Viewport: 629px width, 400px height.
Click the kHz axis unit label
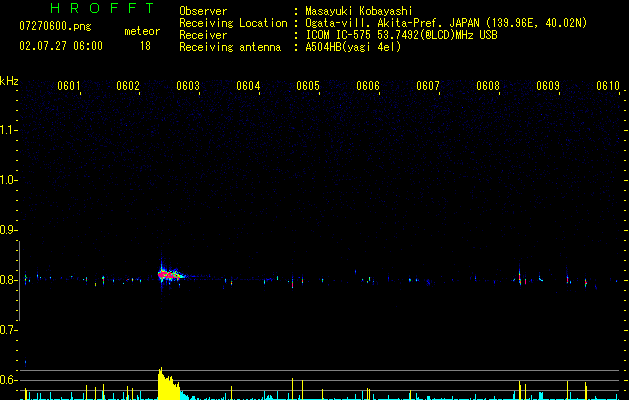pos(9,81)
